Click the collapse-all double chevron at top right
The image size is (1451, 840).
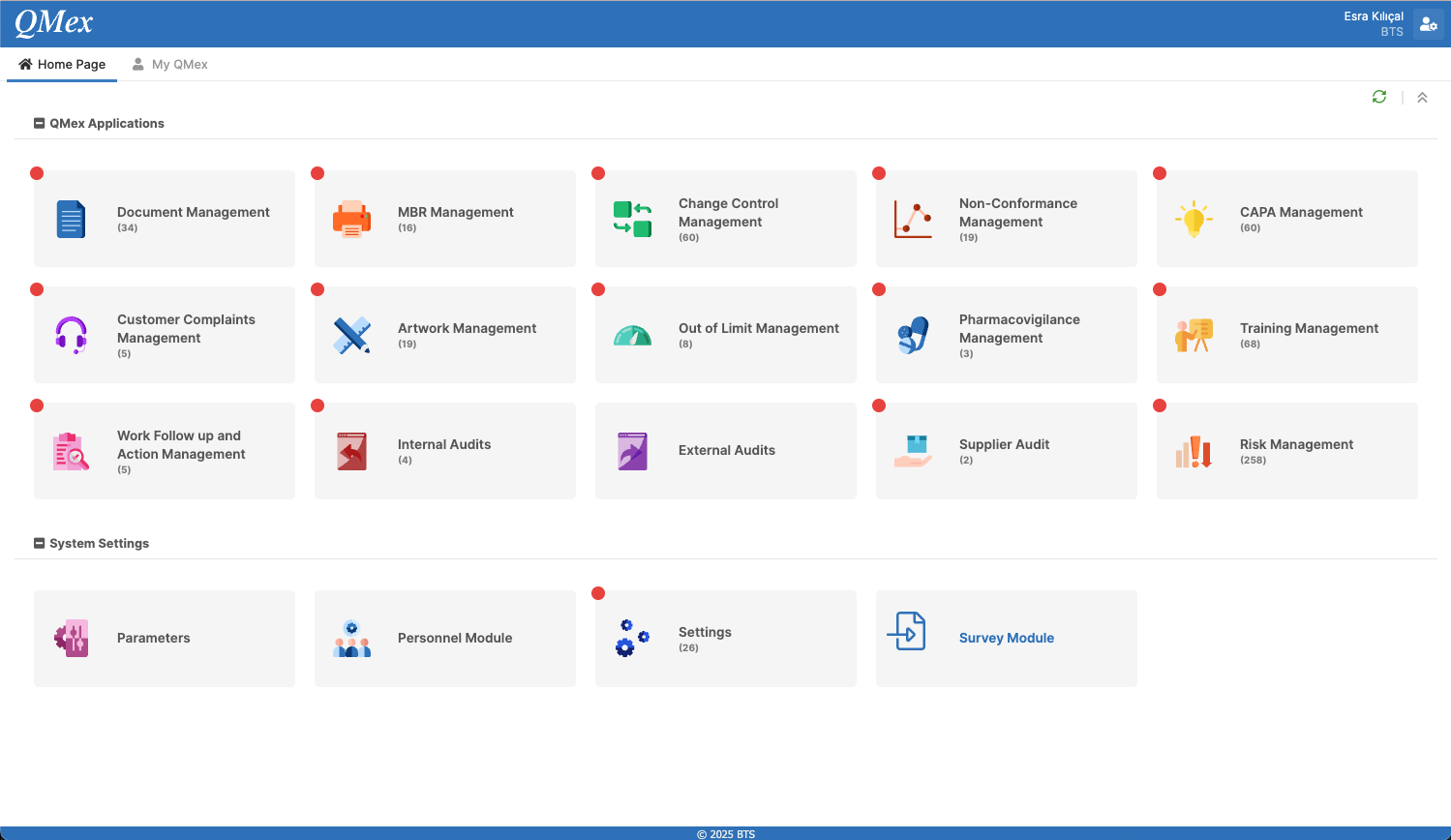click(x=1422, y=97)
